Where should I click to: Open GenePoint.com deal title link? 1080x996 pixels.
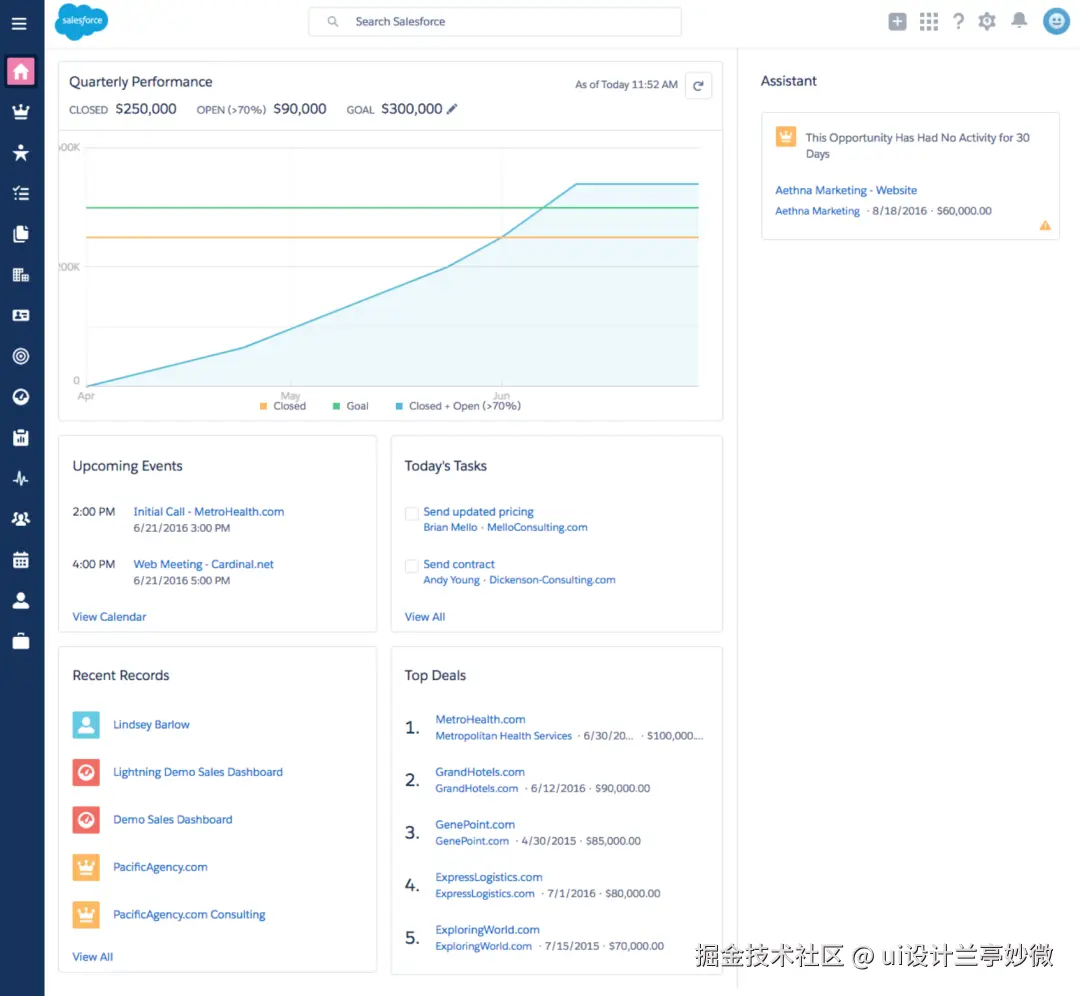[475, 824]
